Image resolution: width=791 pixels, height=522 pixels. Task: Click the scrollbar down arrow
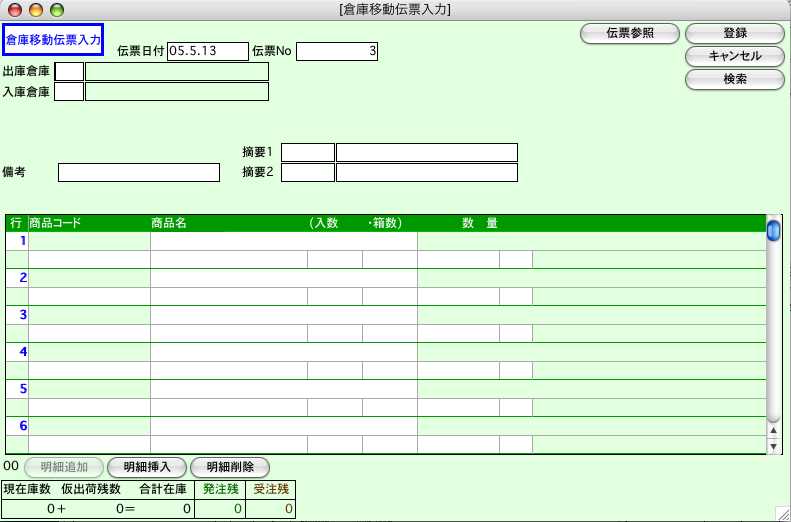773,445
